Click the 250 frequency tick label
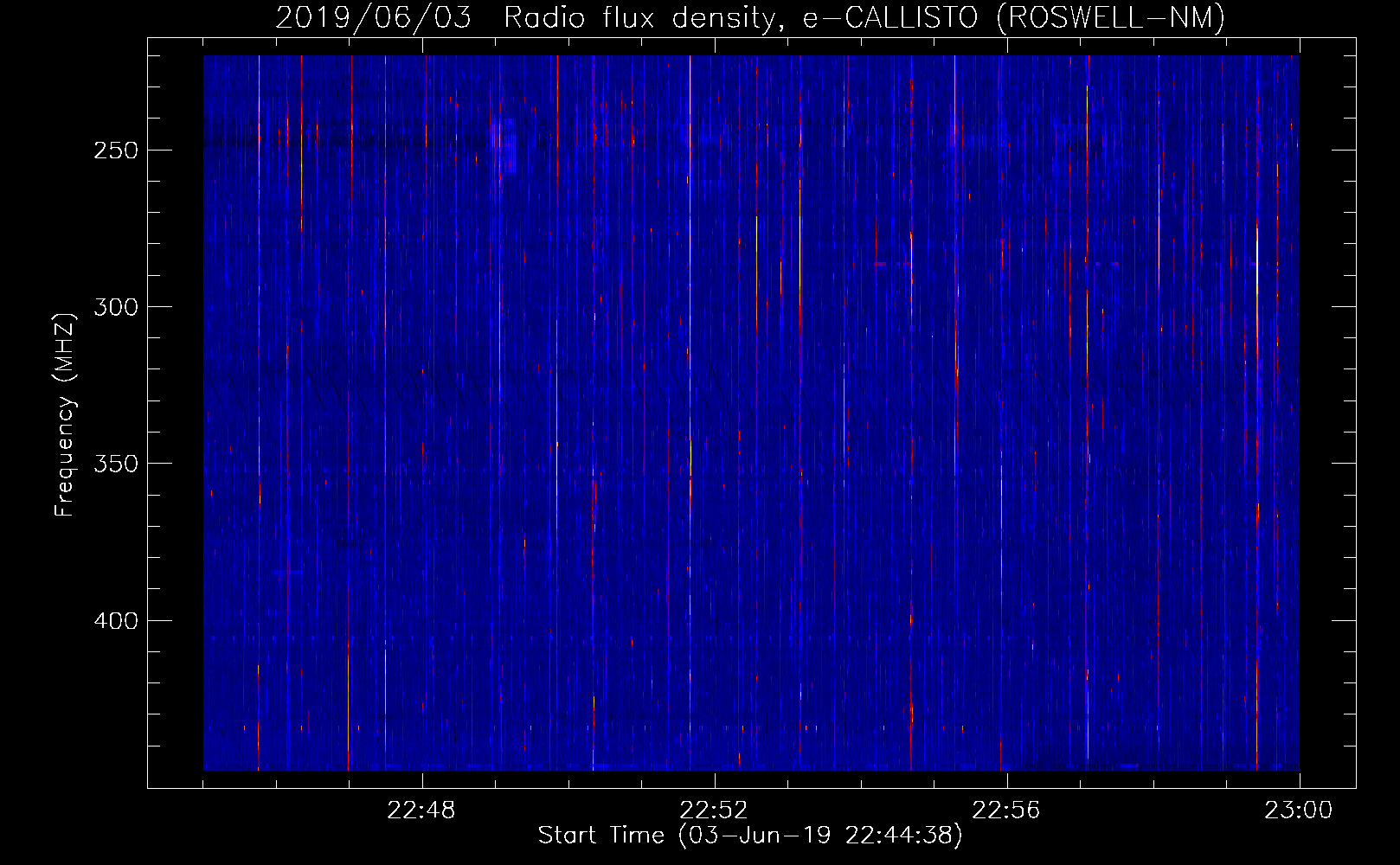This screenshot has width=1400, height=865. point(116,151)
